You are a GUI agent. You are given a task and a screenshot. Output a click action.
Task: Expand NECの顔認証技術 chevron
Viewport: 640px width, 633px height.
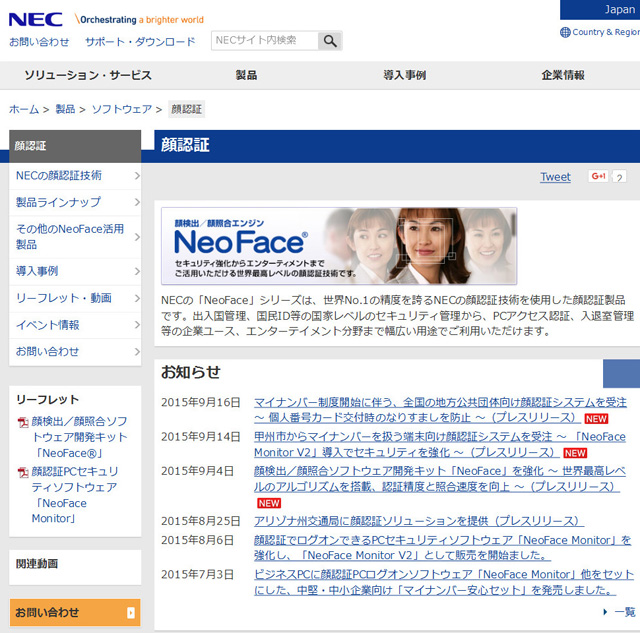137,175
